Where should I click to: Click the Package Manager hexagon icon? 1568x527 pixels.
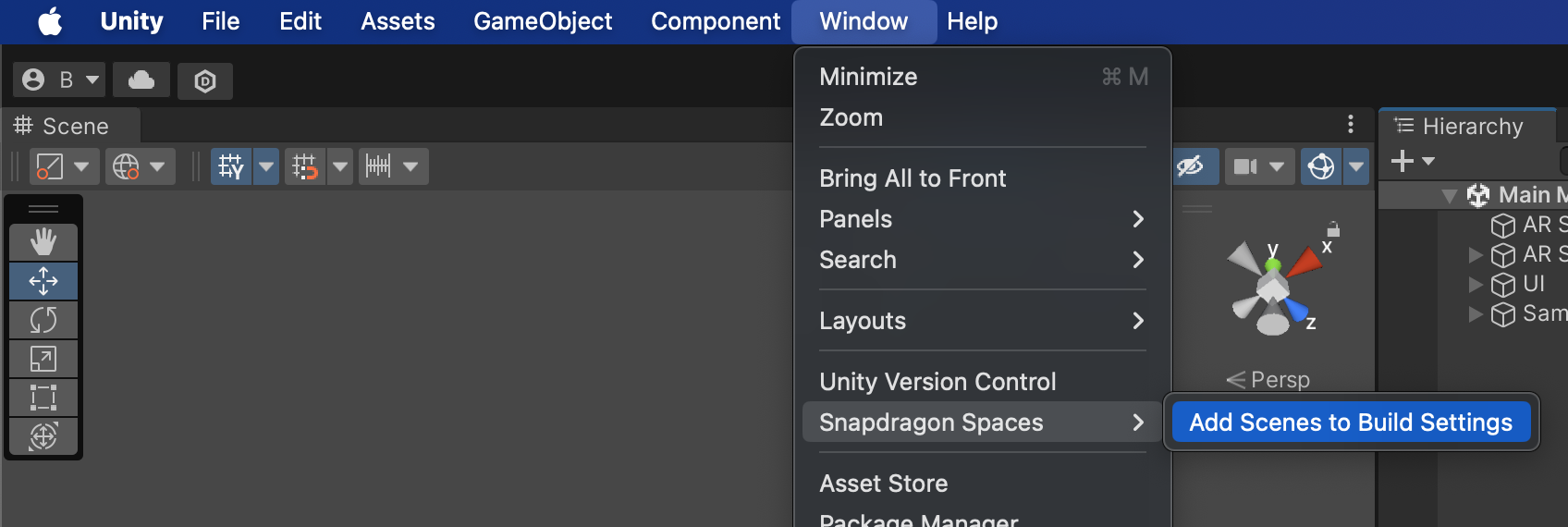tap(205, 81)
